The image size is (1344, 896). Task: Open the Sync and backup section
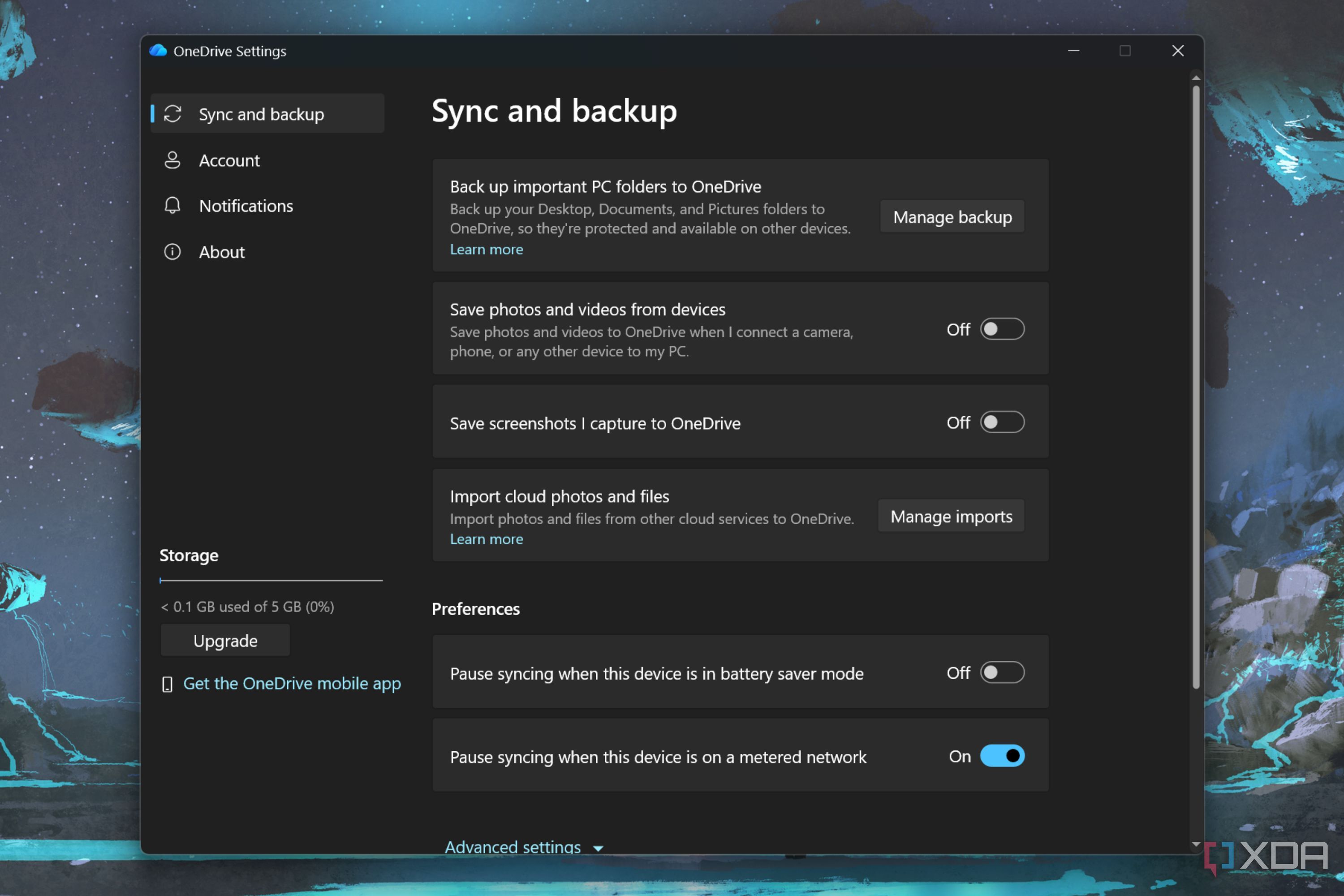[267, 114]
